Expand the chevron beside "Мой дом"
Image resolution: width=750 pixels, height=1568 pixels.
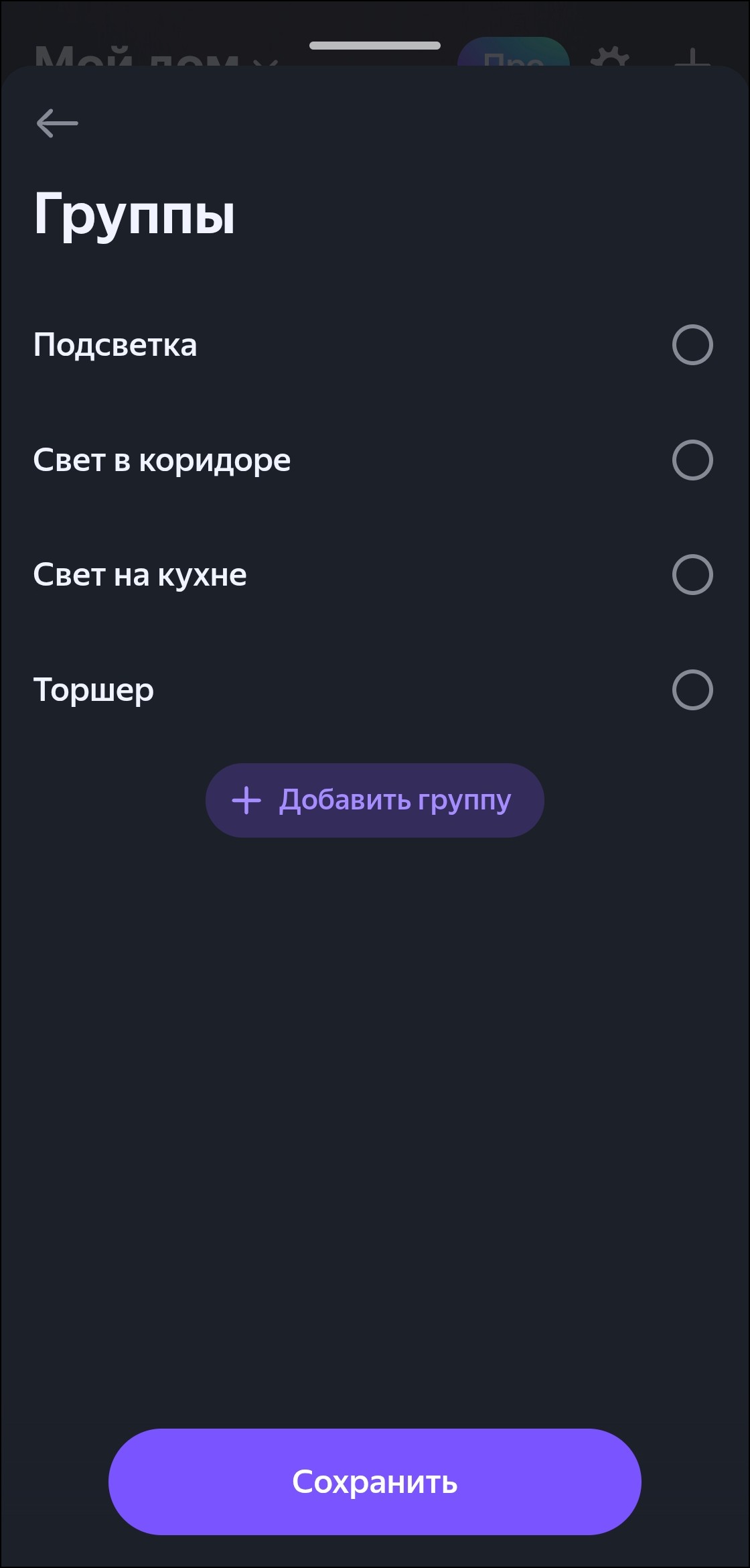267,60
